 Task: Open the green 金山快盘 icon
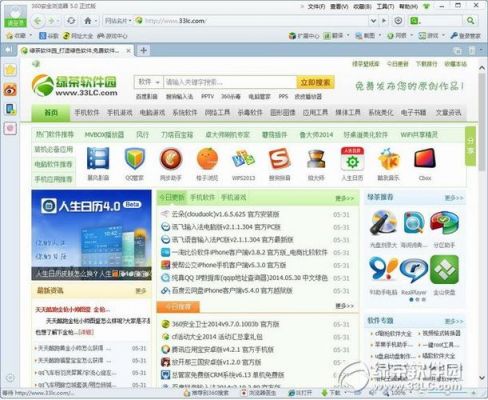[444, 270]
